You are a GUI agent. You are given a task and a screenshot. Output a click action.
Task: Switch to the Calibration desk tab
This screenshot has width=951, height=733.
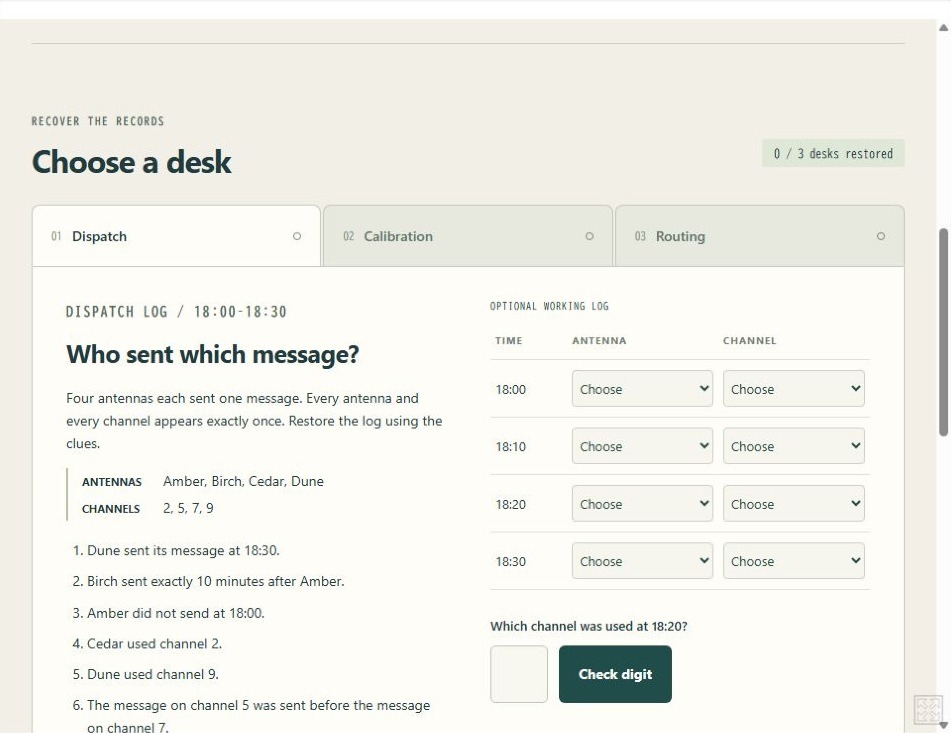coord(468,236)
